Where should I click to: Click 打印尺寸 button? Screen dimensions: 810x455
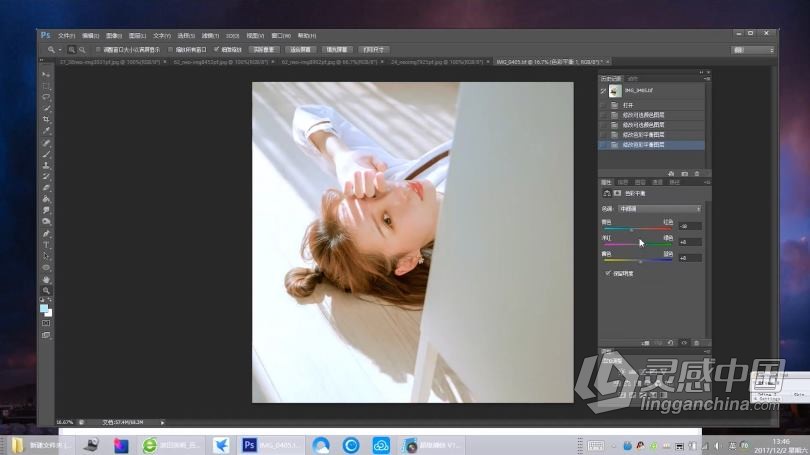[373, 50]
